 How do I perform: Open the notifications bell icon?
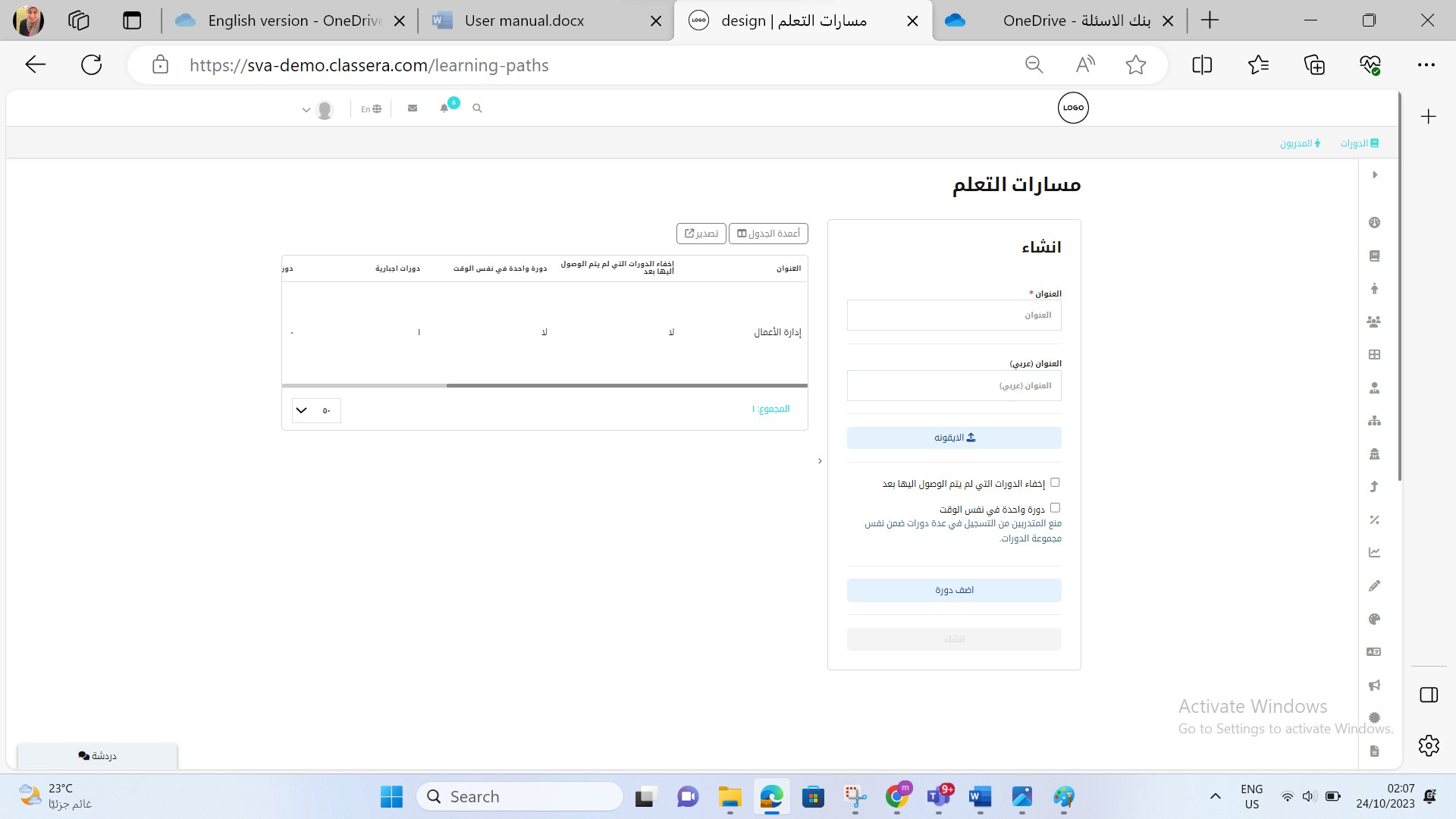(444, 108)
